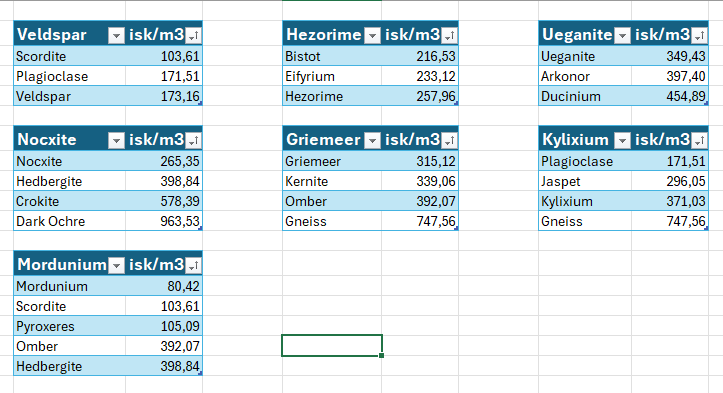Select the Eifyrium cell
The image size is (723, 393).
click(332, 76)
